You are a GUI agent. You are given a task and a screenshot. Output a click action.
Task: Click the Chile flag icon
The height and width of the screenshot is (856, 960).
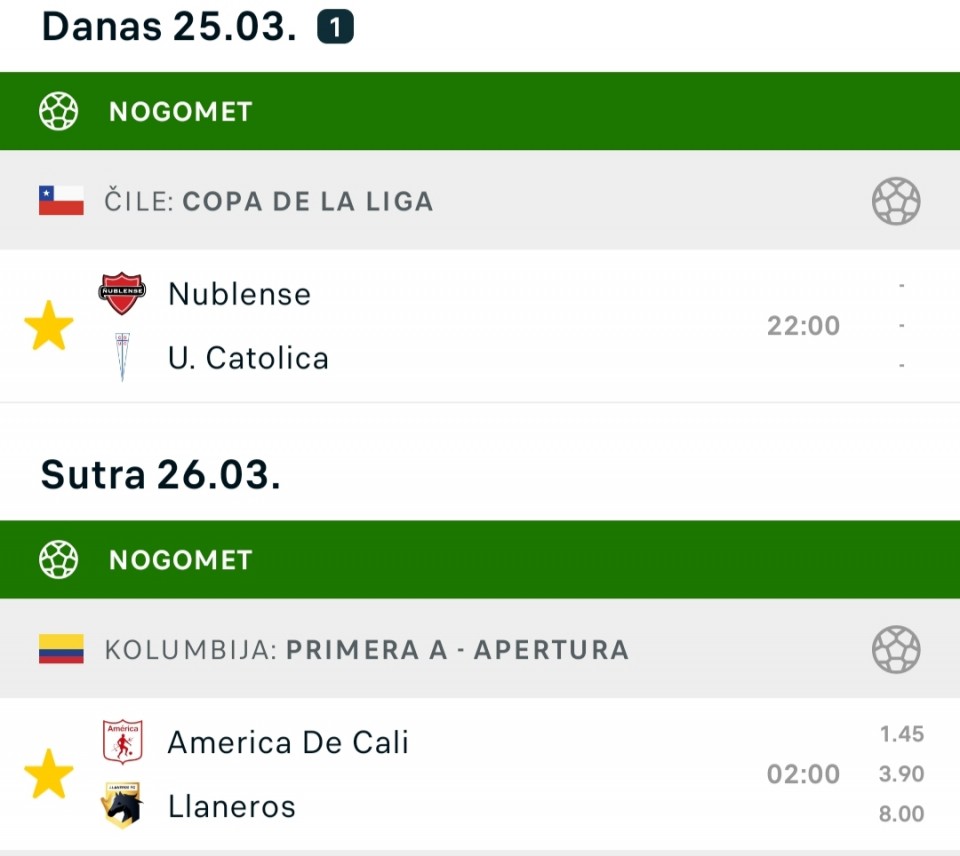coord(61,201)
